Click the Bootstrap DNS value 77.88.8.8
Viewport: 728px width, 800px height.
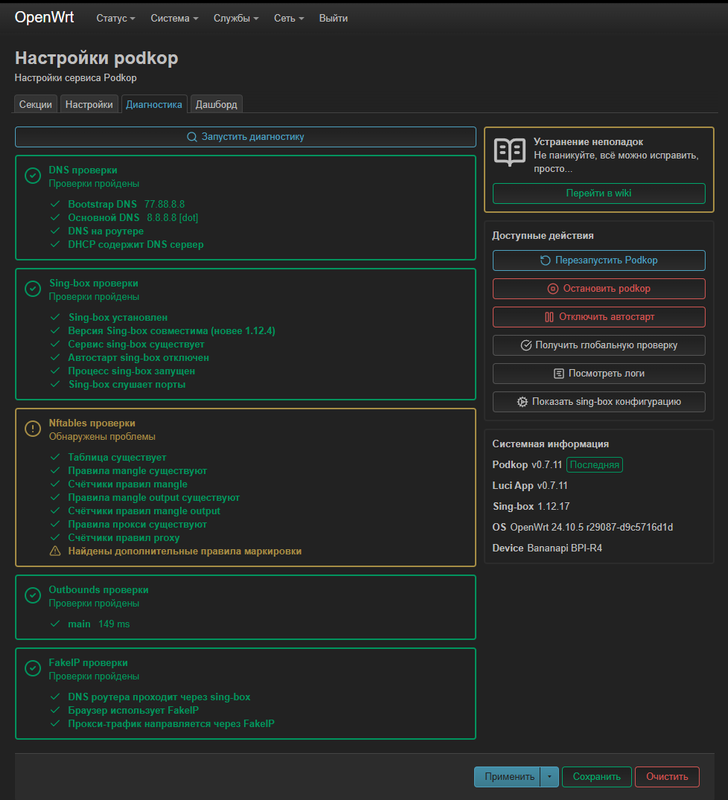[x=164, y=204]
